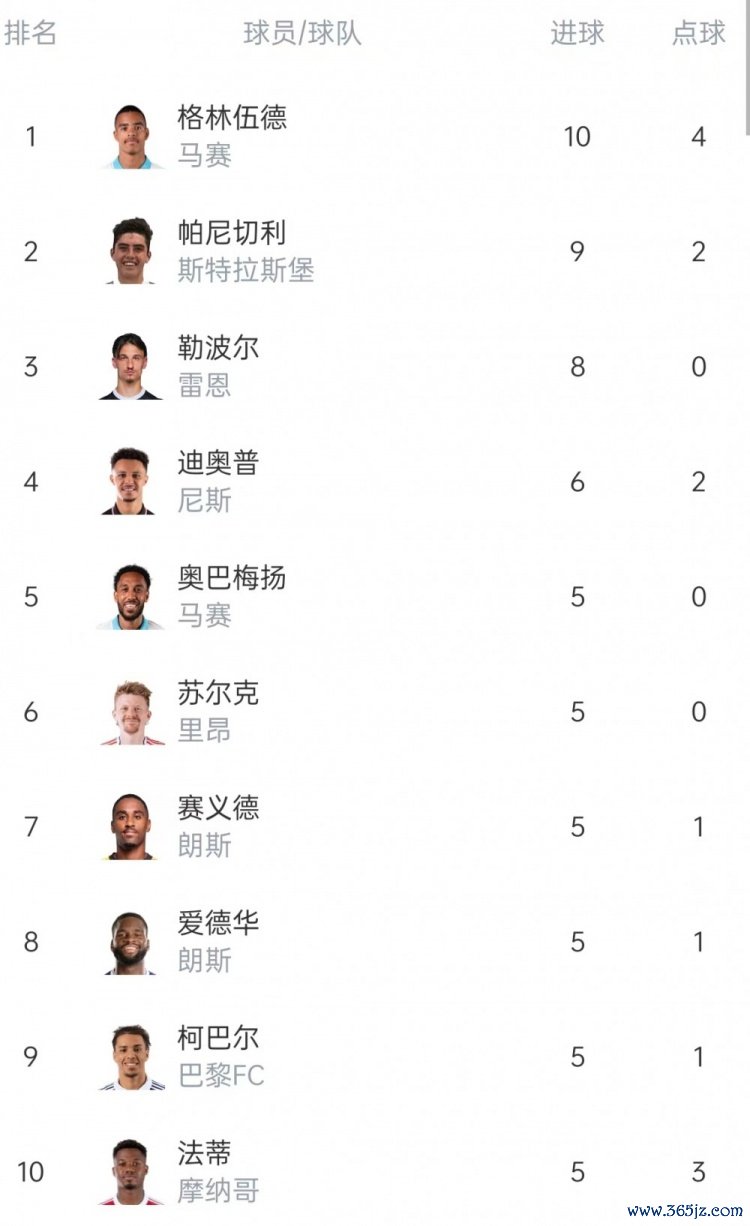Open team name 斯特拉斯堡

[246, 271]
